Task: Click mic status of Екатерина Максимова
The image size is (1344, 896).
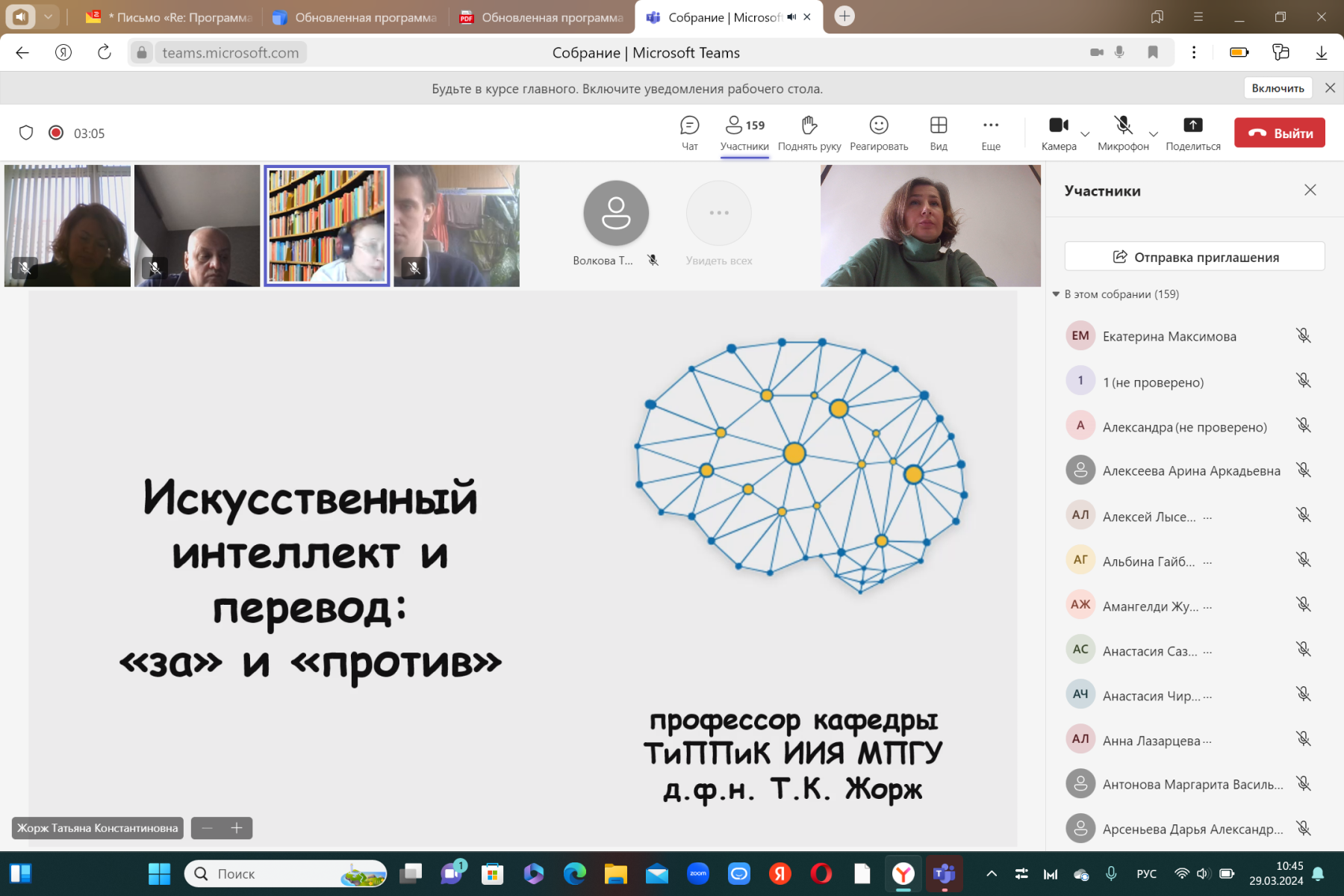Action: (x=1304, y=336)
